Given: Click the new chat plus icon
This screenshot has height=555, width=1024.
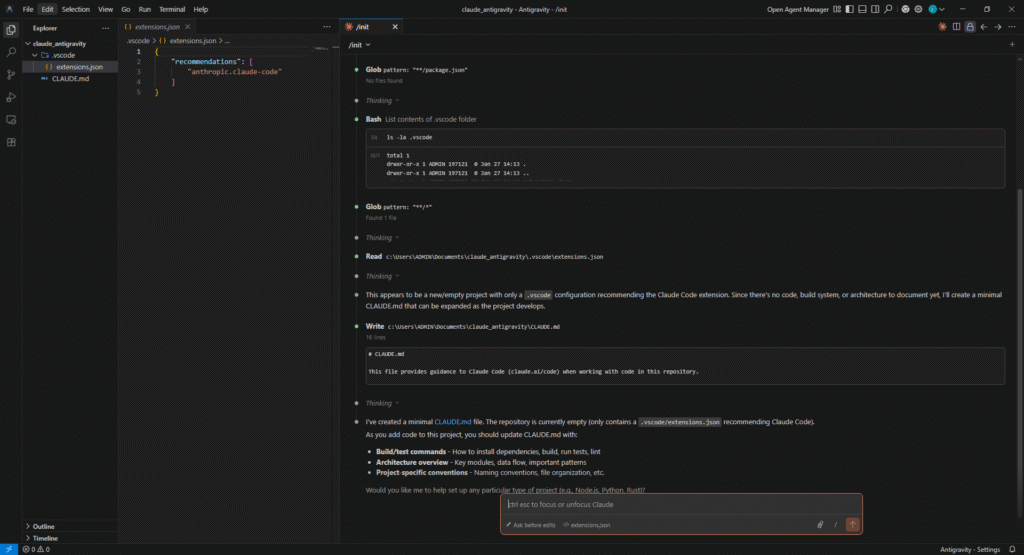Looking at the screenshot, I should click(x=1011, y=45).
